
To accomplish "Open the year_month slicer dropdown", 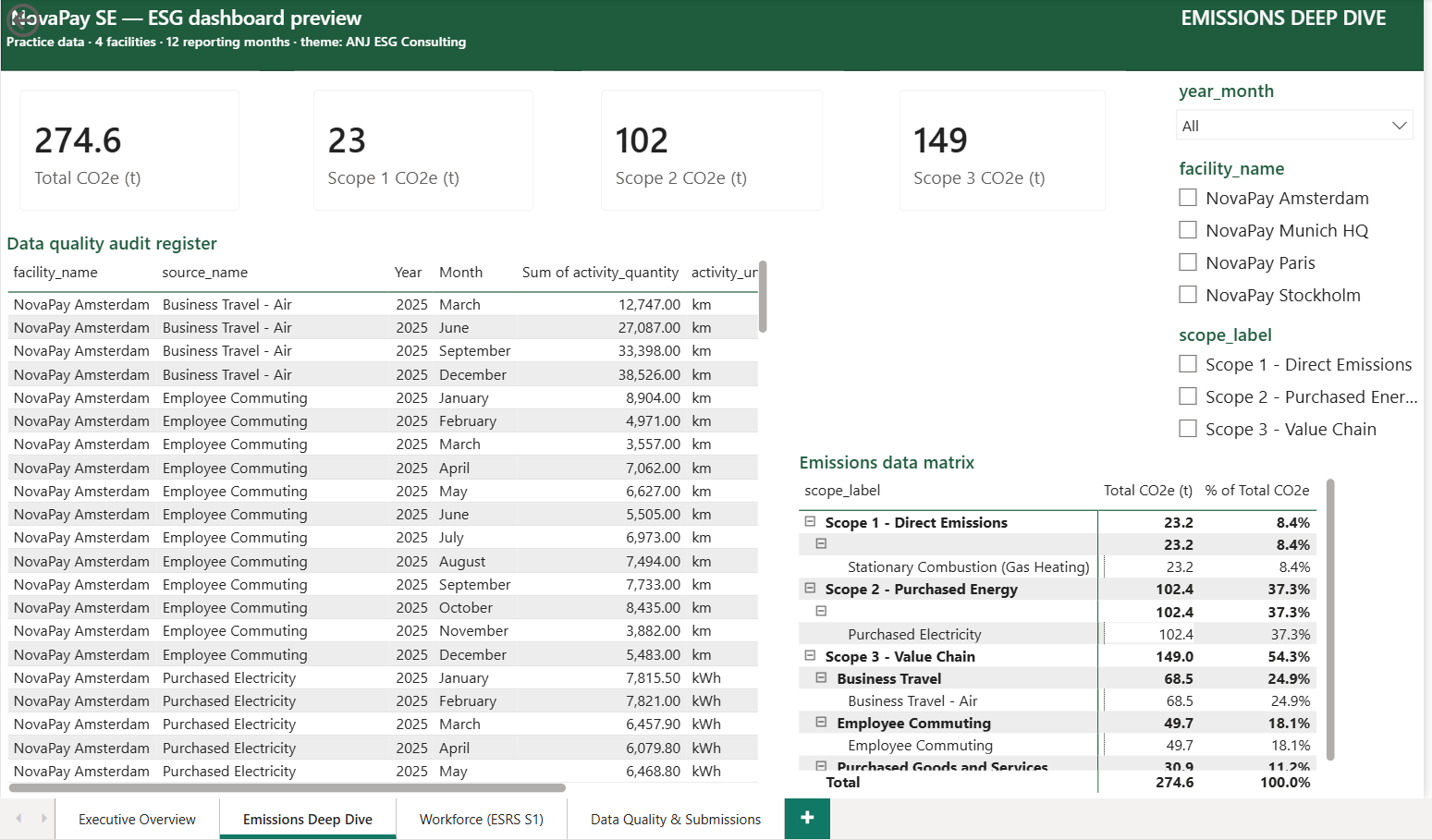I will pos(1294,126).
